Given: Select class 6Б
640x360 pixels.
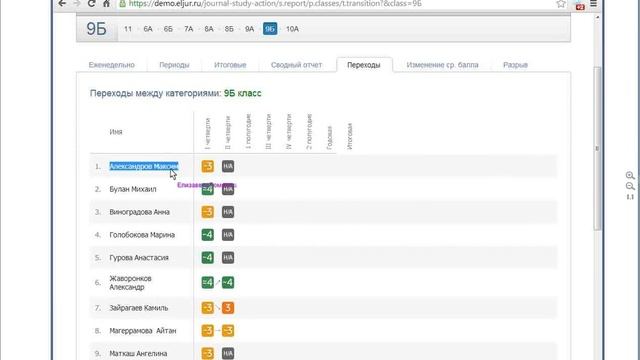Looking at the screenshot, I should pyautogui.click(x=168, y=29).
